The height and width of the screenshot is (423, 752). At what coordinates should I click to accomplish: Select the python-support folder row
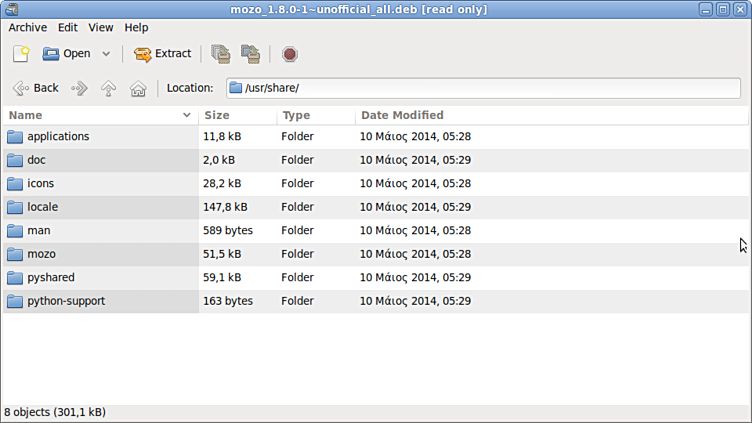(x=66, y=301)
